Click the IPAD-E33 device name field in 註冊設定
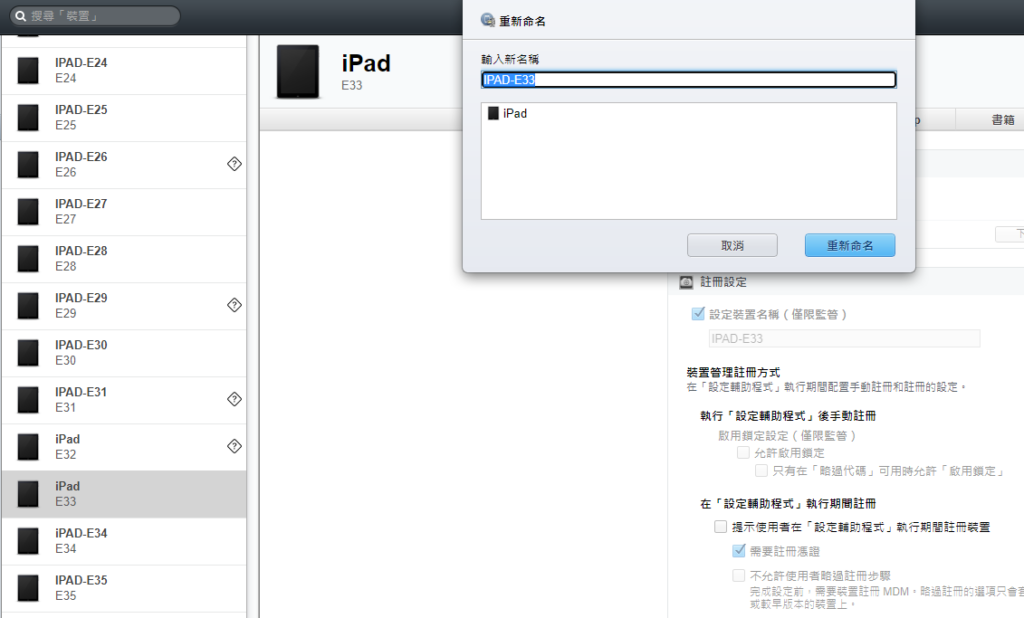Viewport: 1024px width, 618px height. (x=844, y=338)
